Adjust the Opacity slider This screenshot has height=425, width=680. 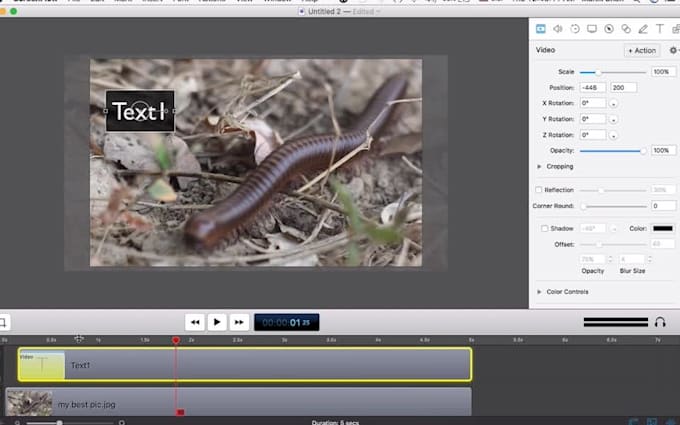(x=612, y=151)
